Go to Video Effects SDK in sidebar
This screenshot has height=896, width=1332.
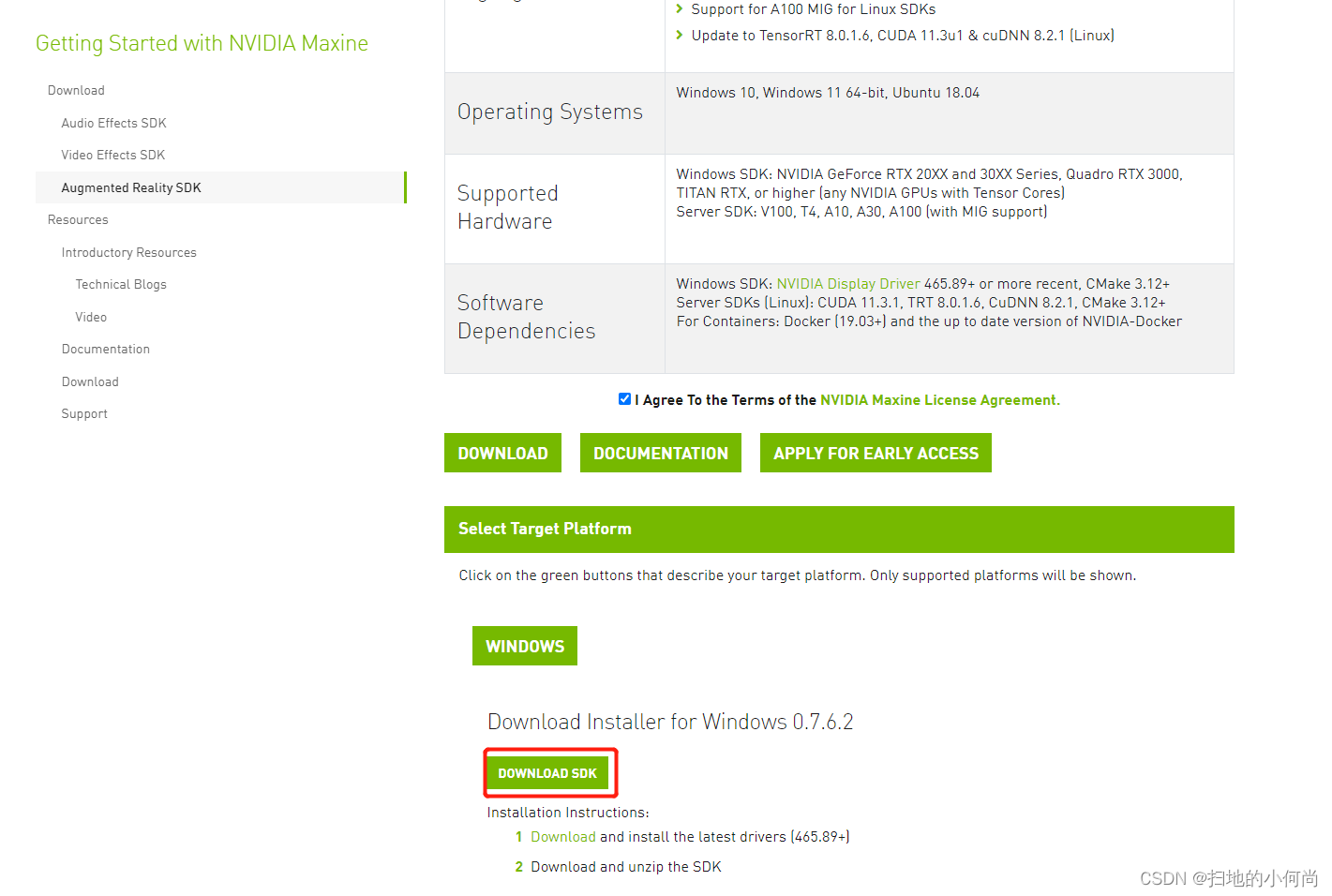pyautogui.click(x=112, y=155)
